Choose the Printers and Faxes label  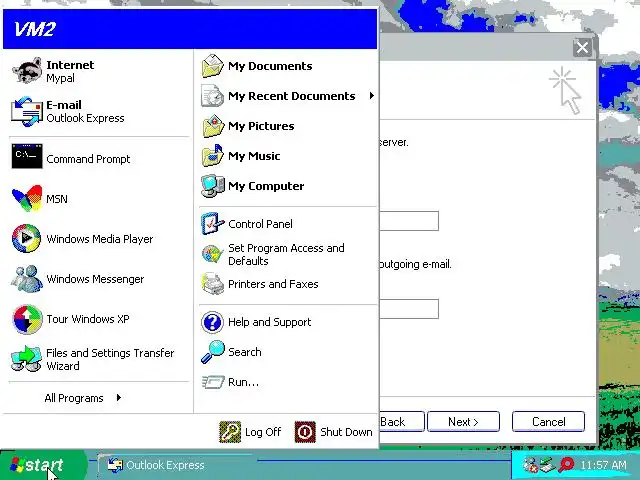click(x=273, y=284)
